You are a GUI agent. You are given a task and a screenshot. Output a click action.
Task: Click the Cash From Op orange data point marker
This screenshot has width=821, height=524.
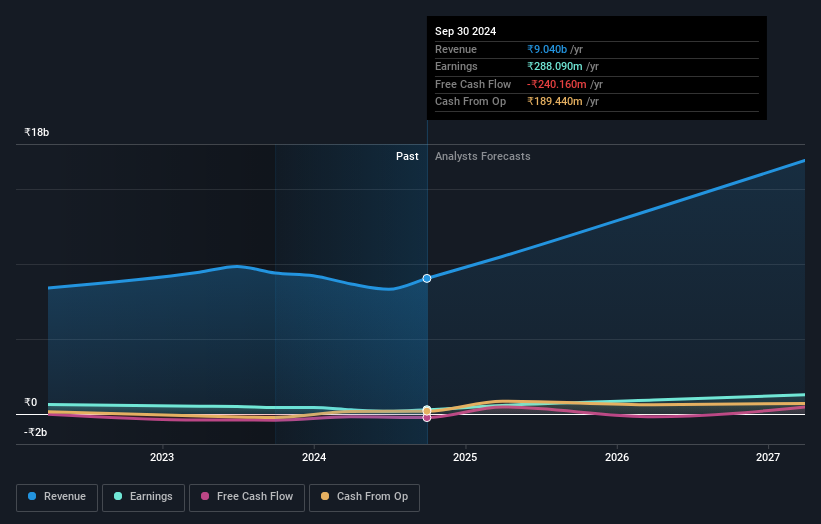click(x=427, y=411)
